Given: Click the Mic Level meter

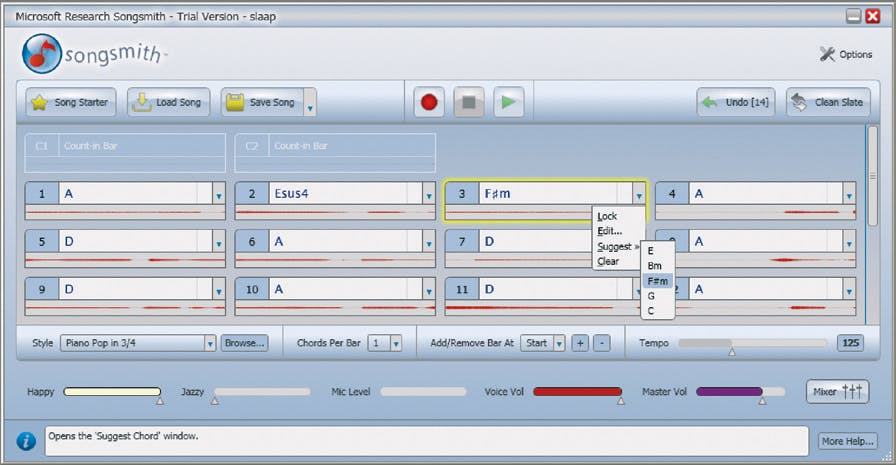Looking at the screenshot, I should [x=423, y=392].
